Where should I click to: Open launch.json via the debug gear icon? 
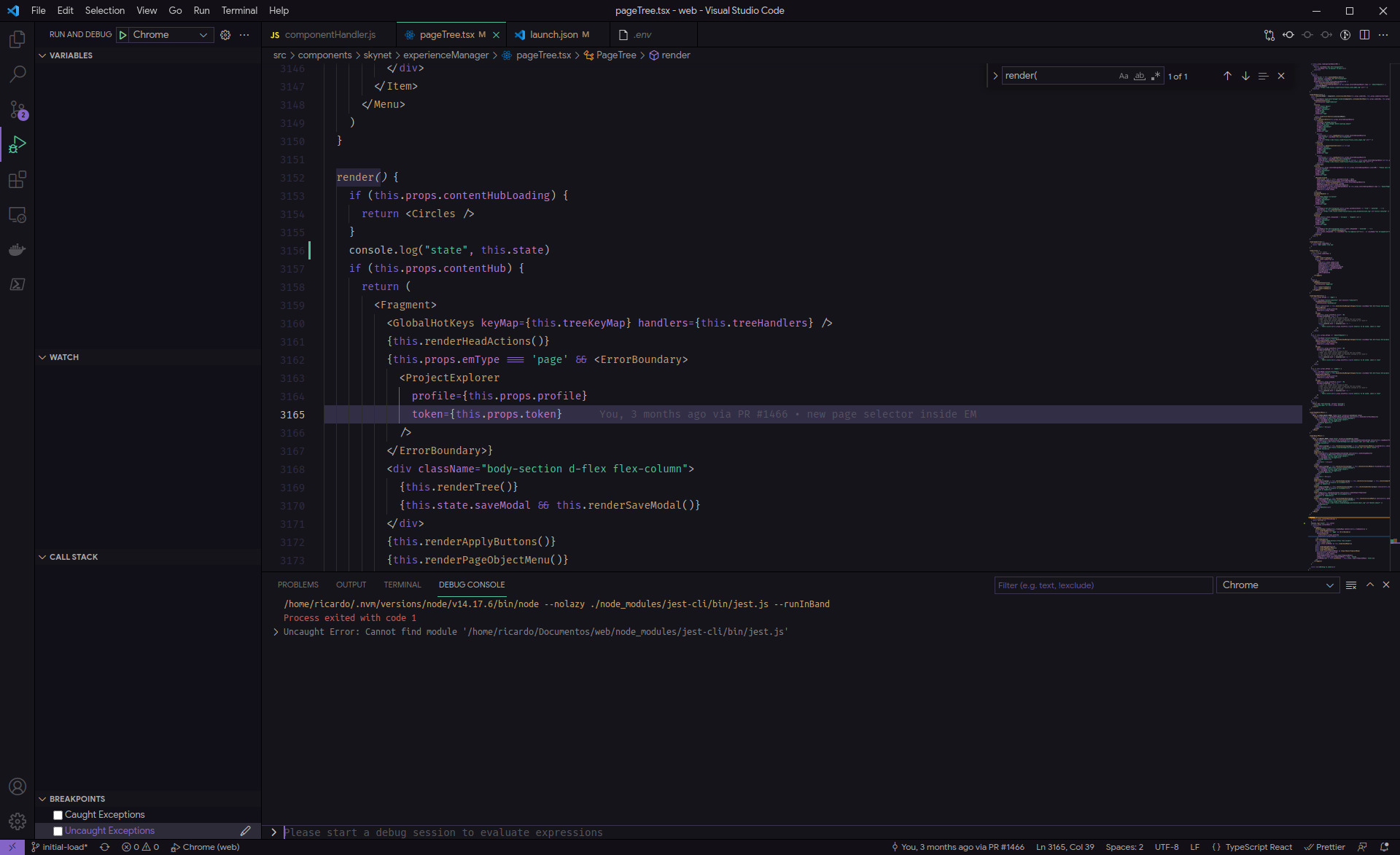coord(225,35)
